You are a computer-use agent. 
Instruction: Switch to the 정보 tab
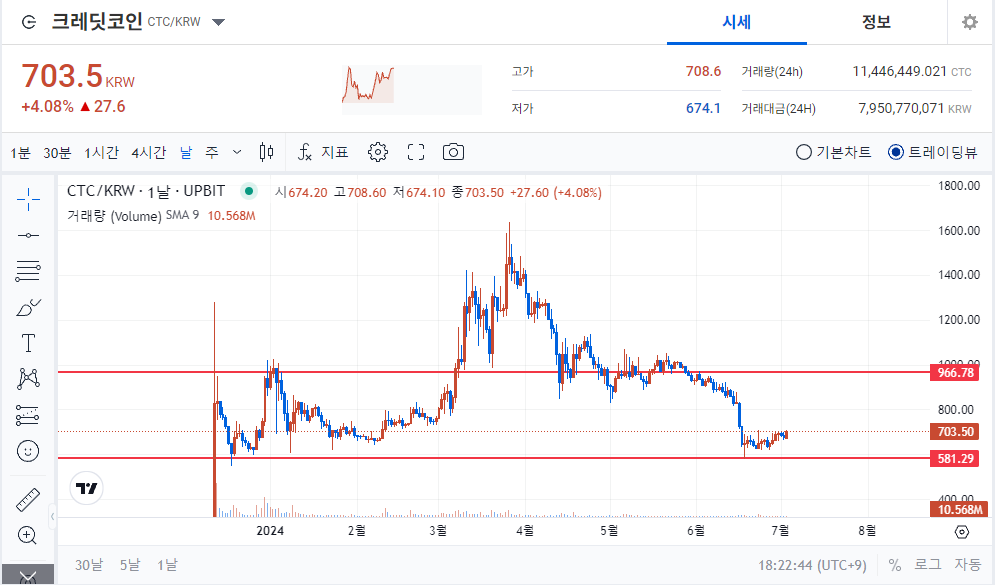[877, 22]
